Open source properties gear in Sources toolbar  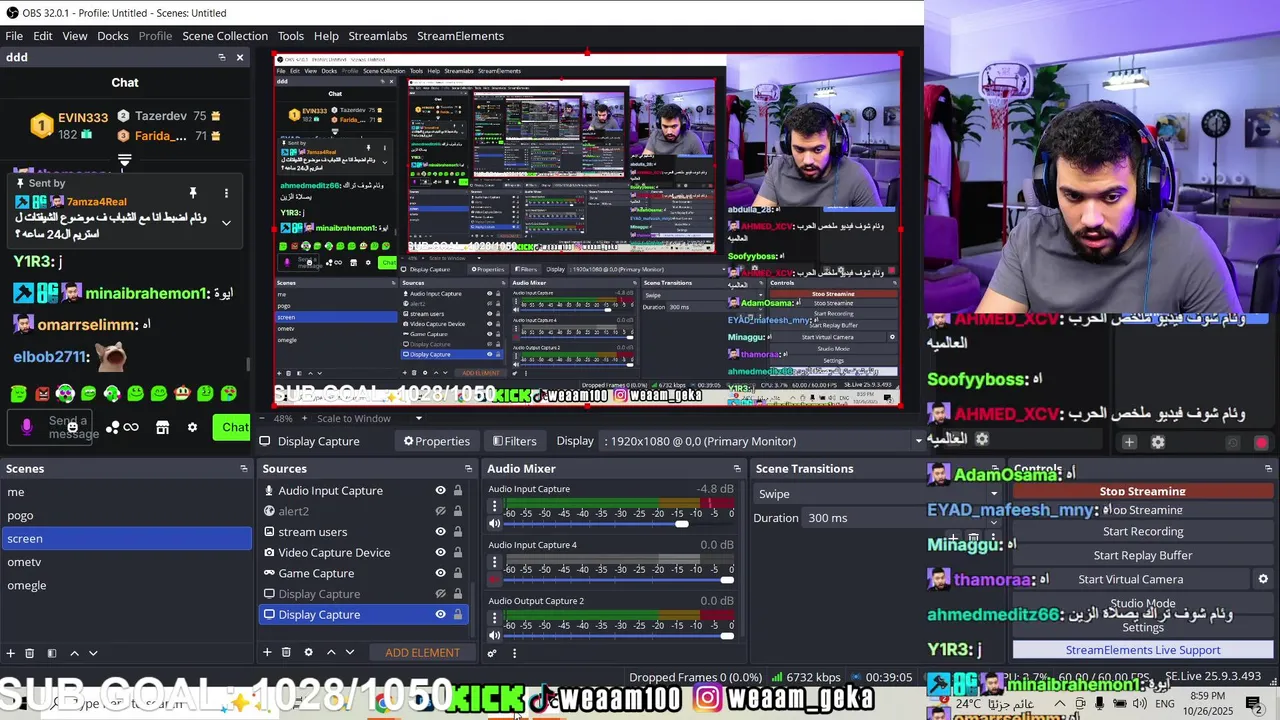click(308, 652)
